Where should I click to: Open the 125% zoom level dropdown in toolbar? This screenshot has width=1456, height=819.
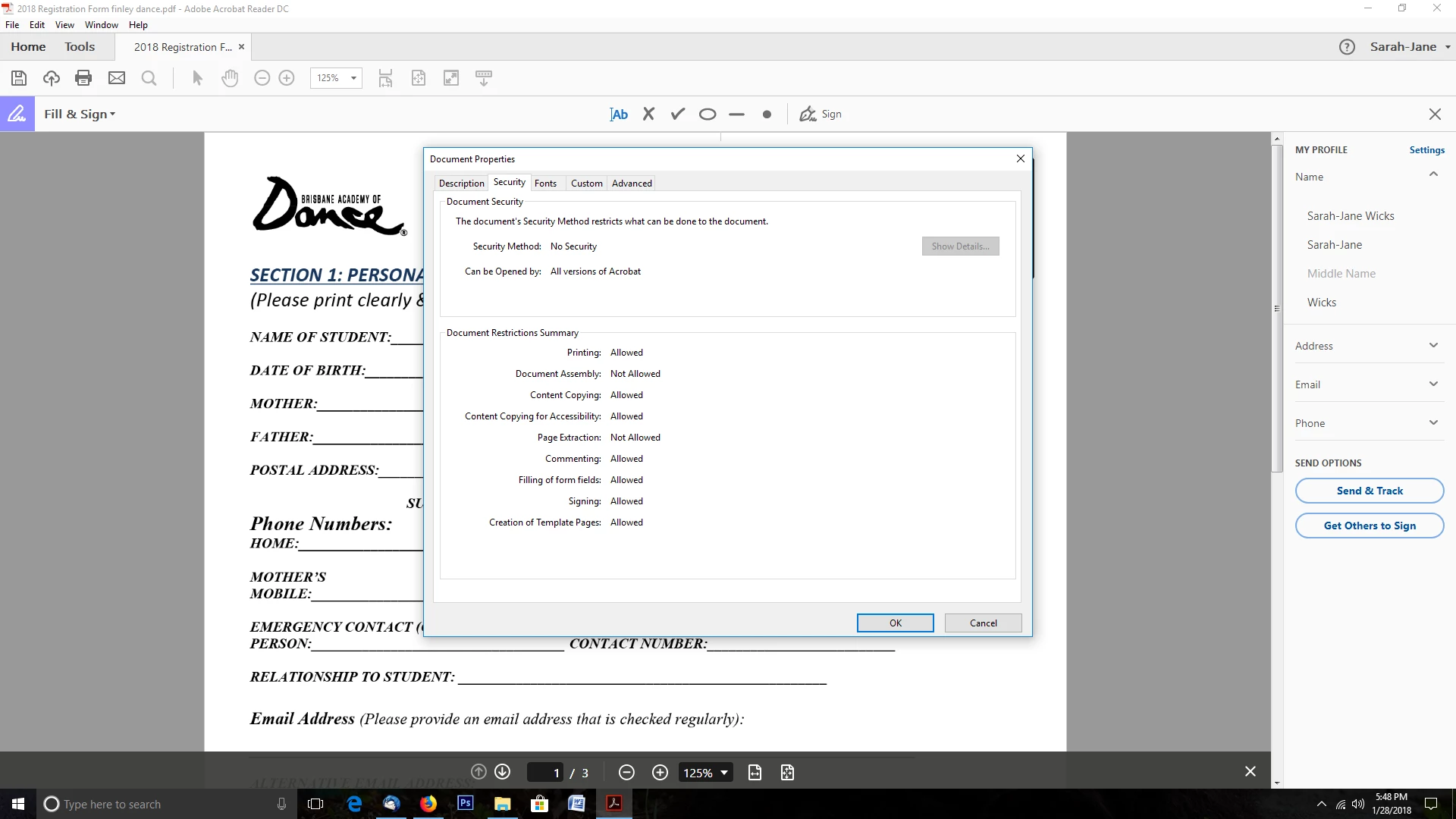(x=353, y=78)
